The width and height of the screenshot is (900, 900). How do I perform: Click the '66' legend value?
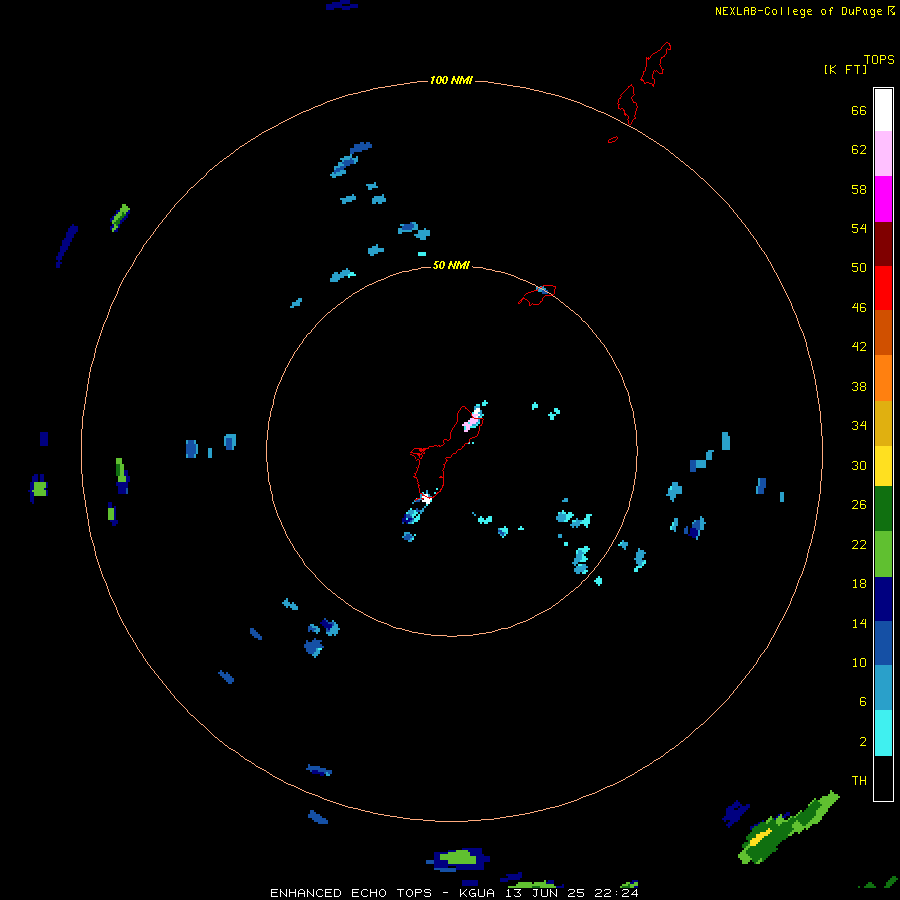pyautogui.click(x=859, y=110)
